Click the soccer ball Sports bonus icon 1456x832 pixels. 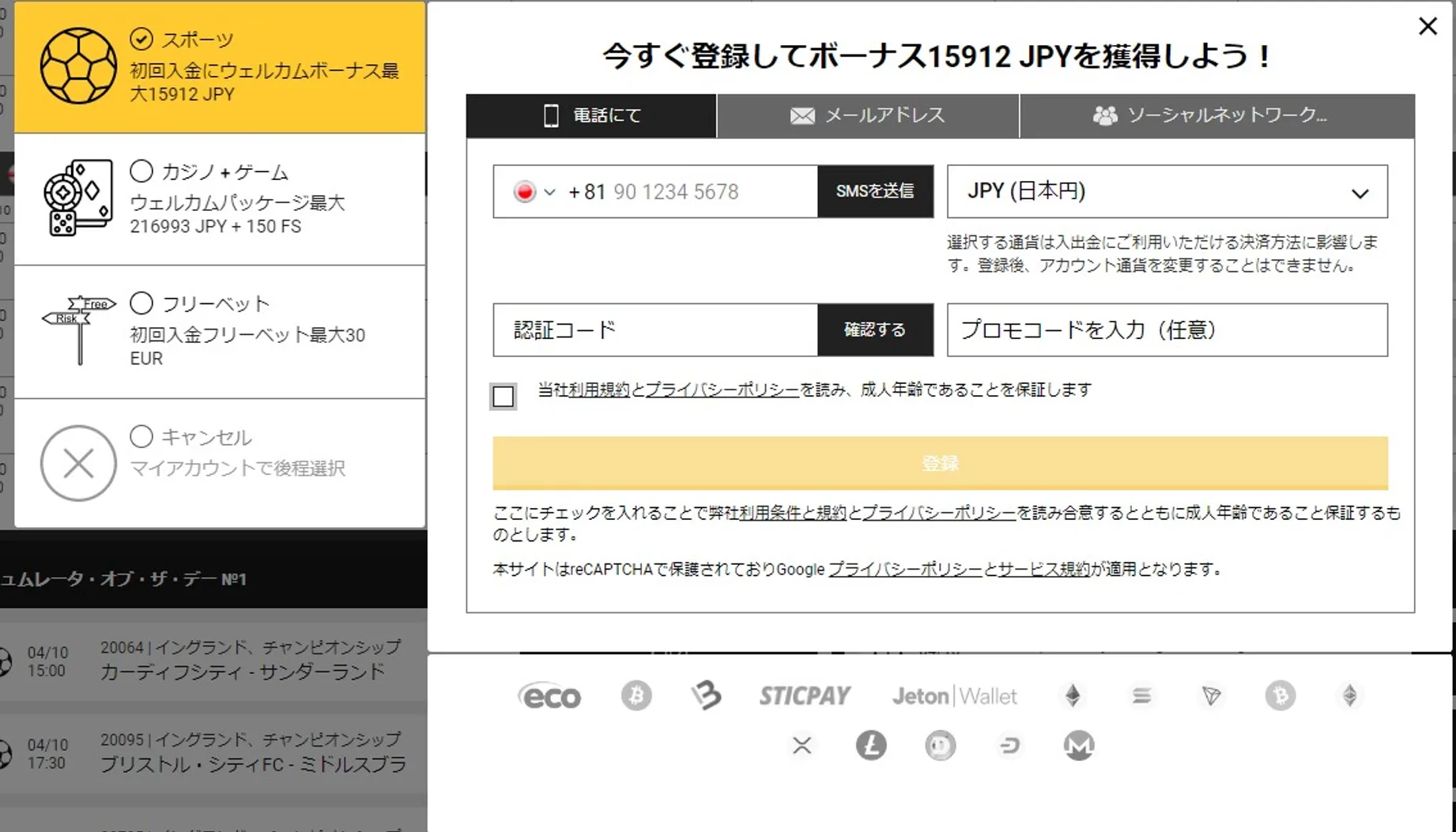pyautogui.click(x=78, y=66)
